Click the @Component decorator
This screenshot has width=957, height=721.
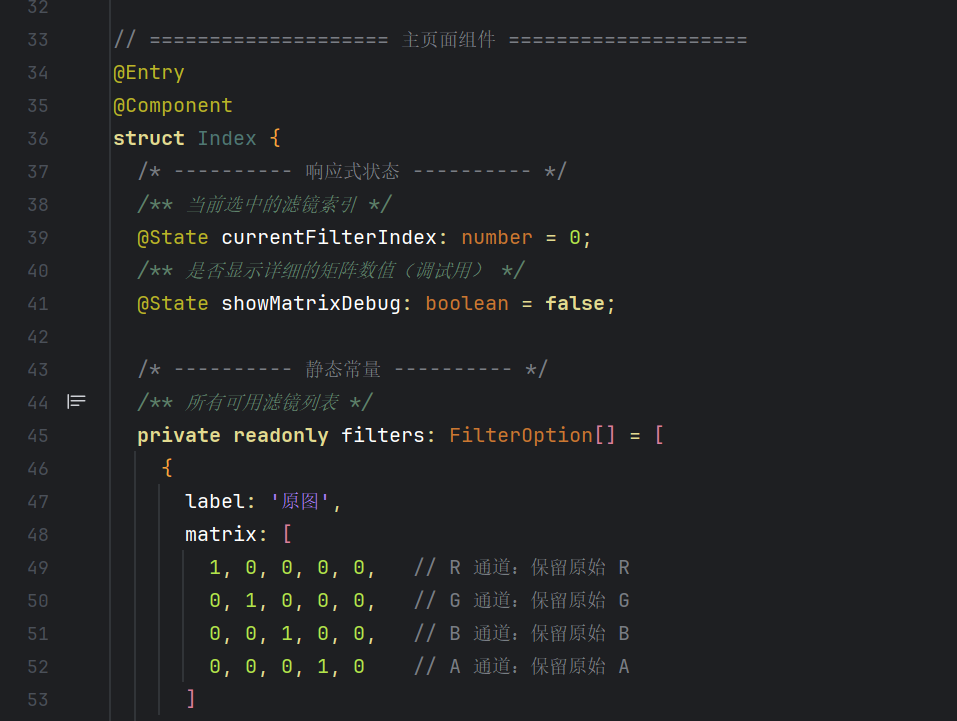(x=173, y=106)
